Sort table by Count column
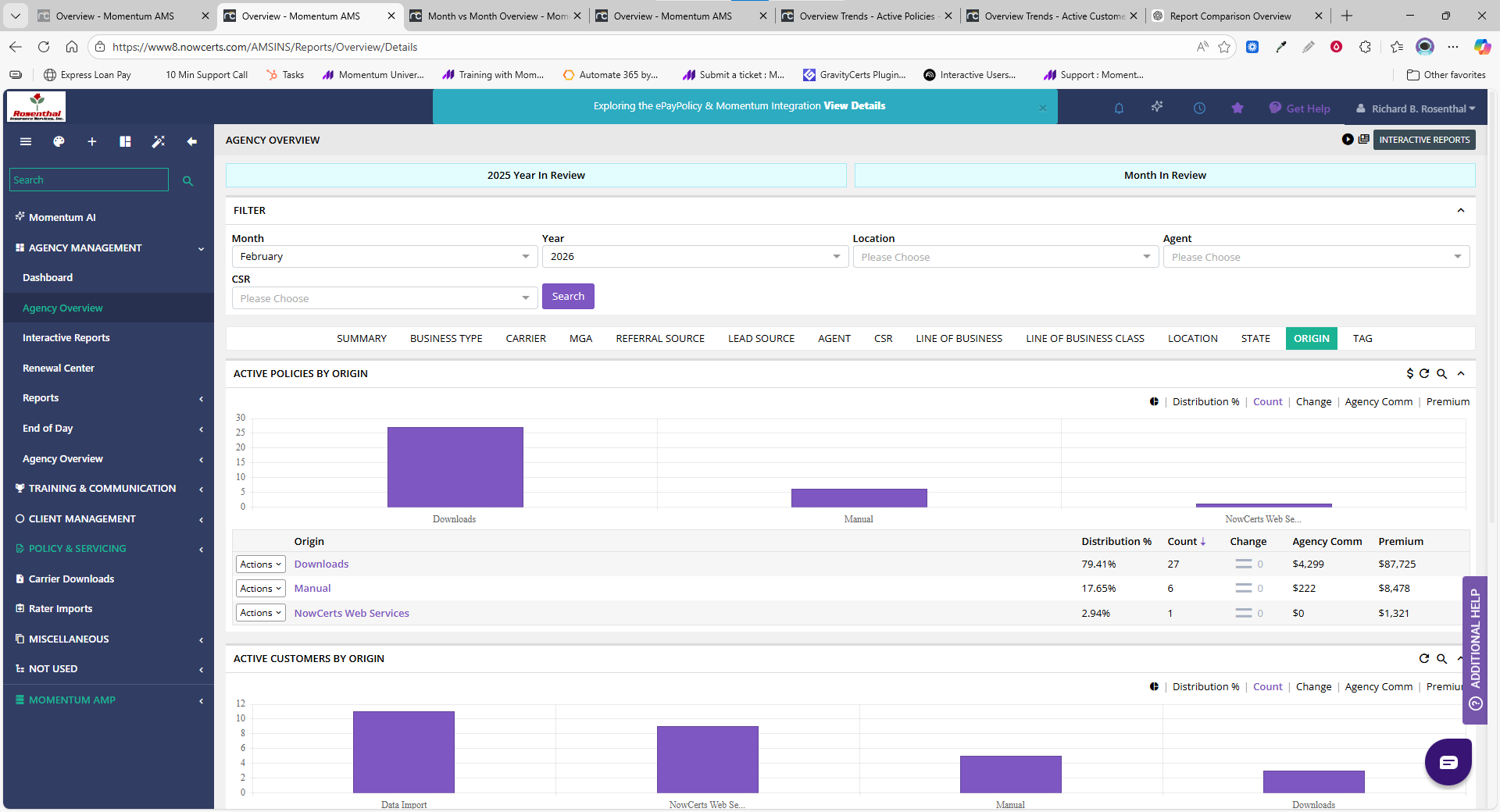This screenshot has width=1500, height=812. coord(1186,541)
